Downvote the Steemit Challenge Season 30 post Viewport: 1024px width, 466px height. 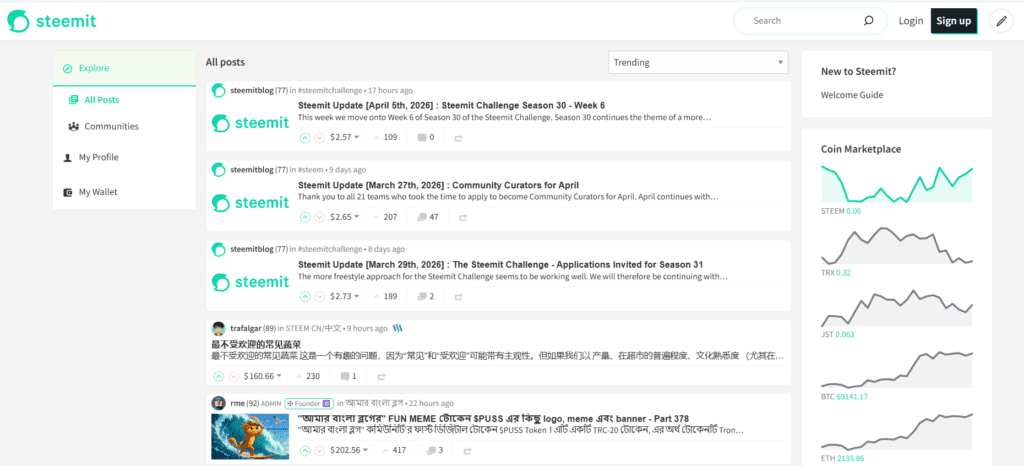click(x=319, y=138)
